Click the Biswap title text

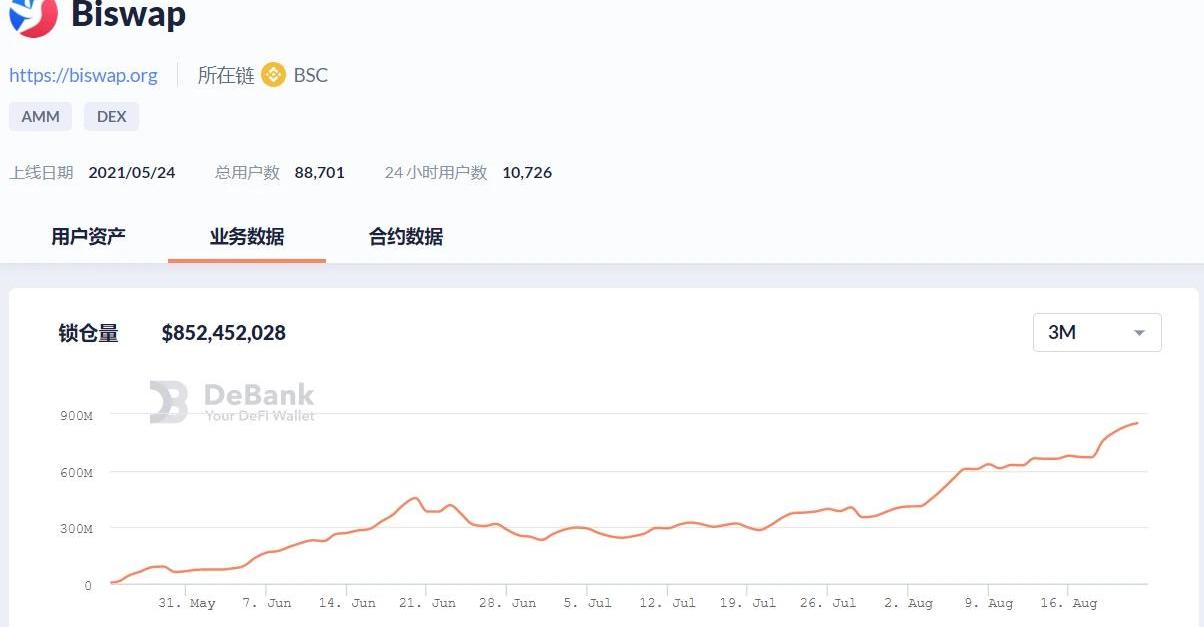(128, 15)
